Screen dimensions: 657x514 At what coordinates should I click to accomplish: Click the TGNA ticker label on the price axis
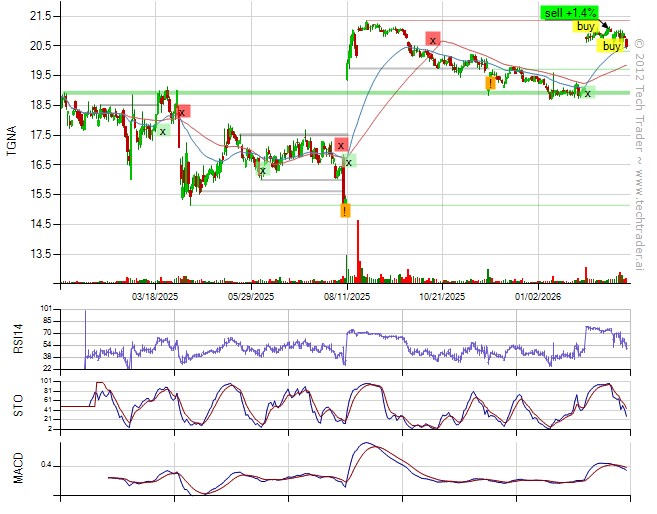point(12,141)
